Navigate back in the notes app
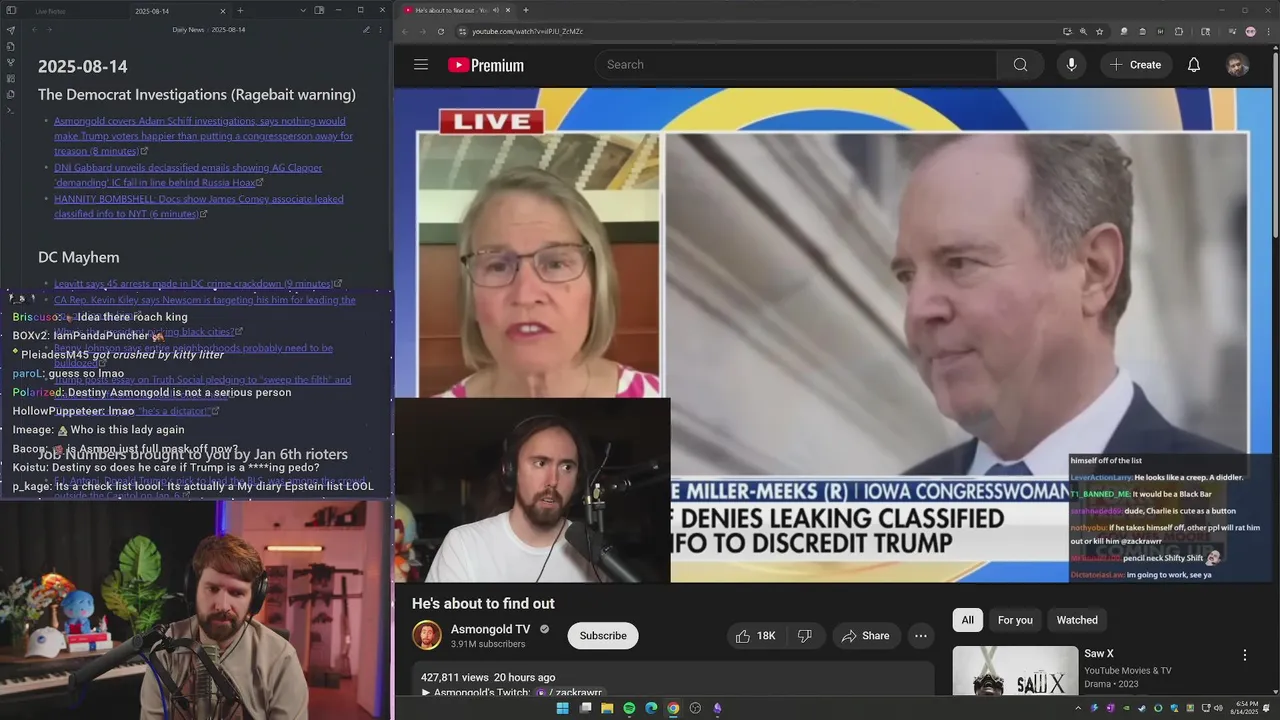Screen dimensions: 1280x720 coord(34,30)
